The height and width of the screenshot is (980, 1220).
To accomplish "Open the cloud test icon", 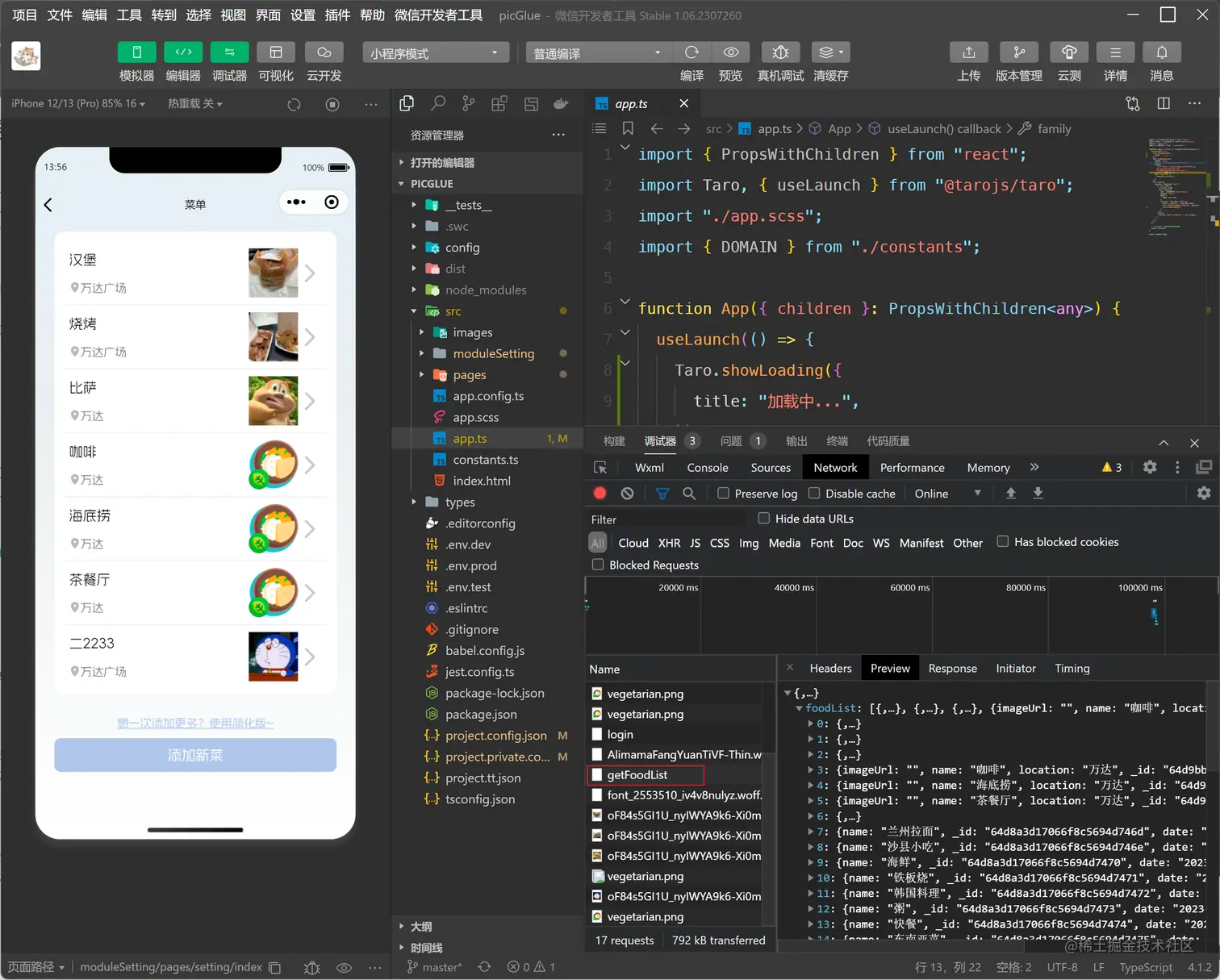I will [x=1069, y=52].
